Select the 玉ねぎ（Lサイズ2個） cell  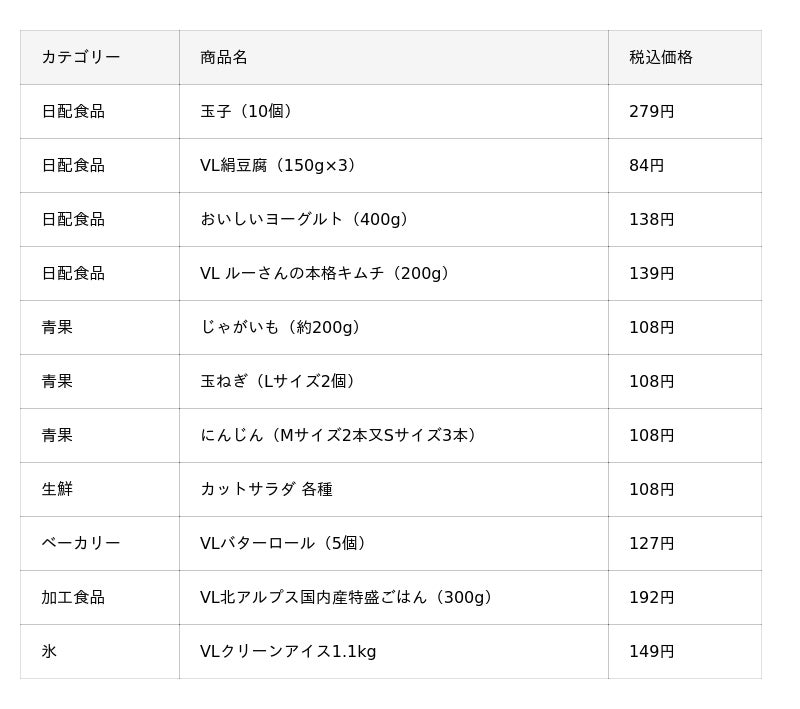point(394,382)
